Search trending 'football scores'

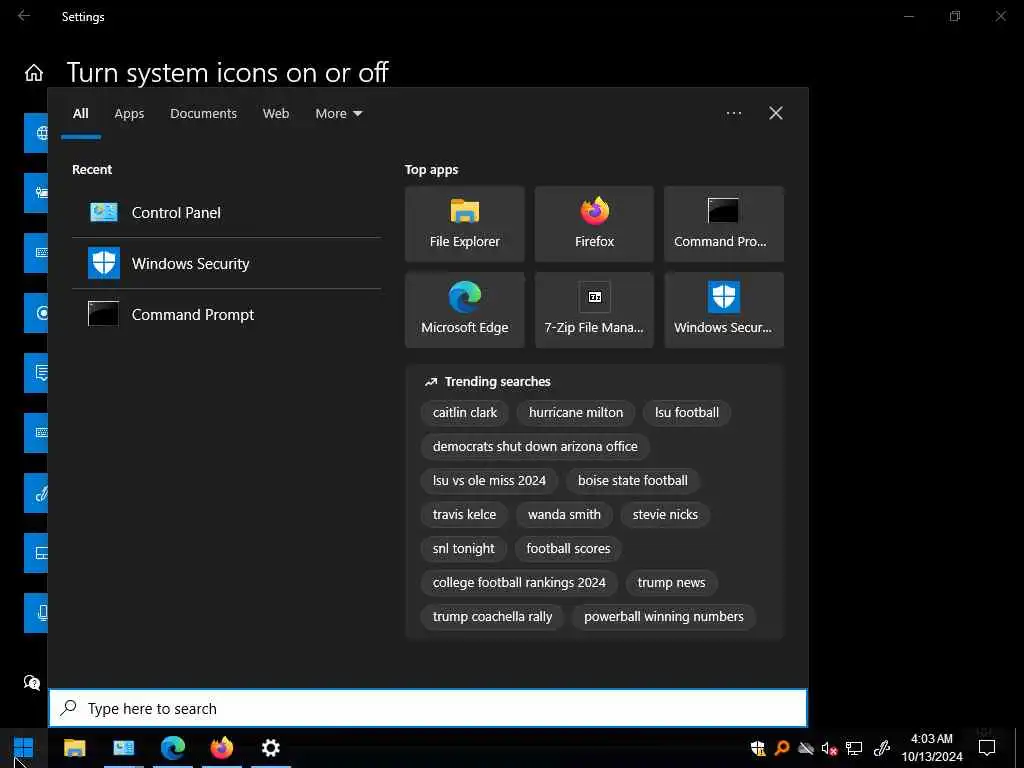[568, 549]
